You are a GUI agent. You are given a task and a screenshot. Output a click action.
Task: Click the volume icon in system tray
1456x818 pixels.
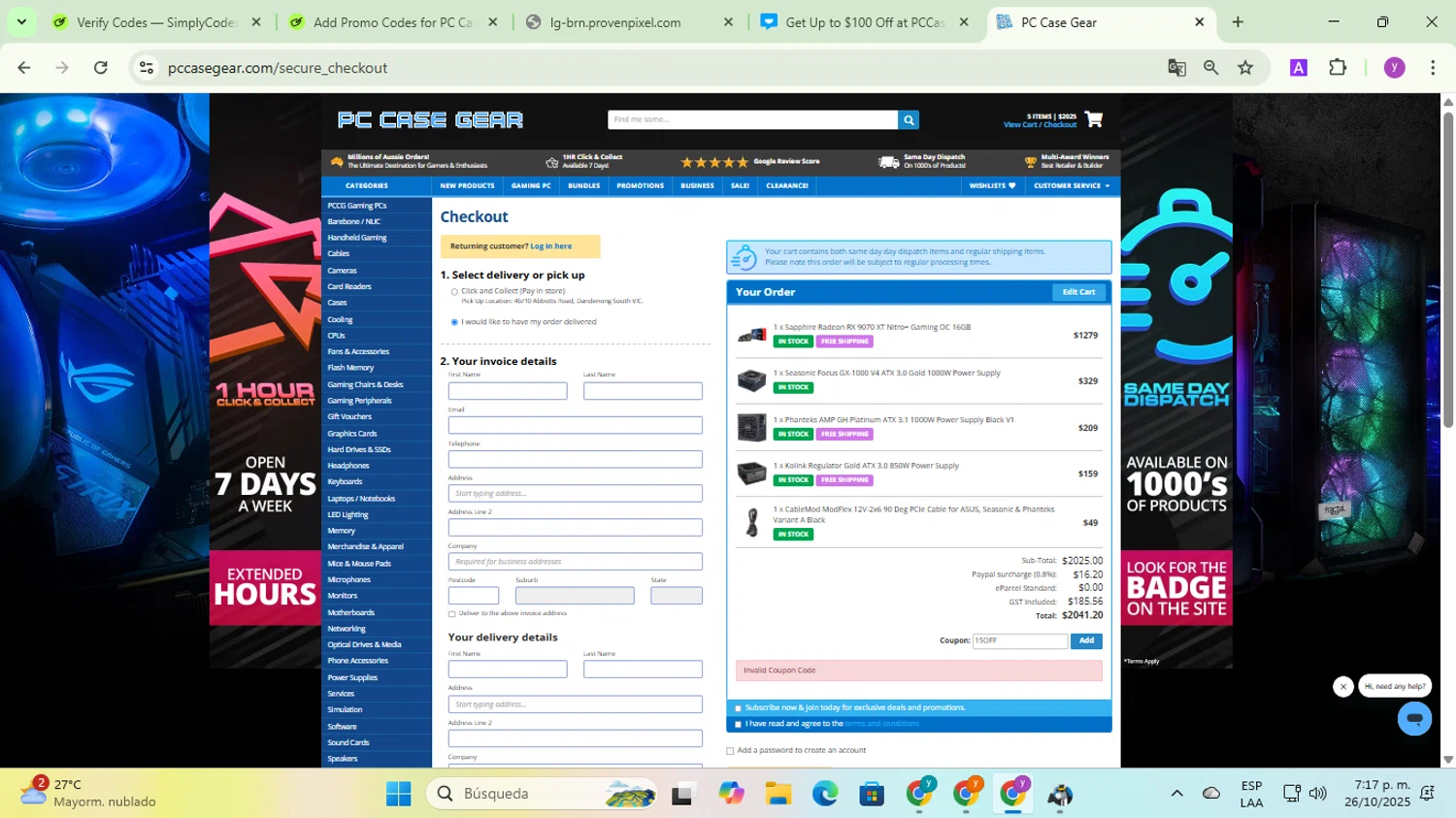click(1317, 794)
